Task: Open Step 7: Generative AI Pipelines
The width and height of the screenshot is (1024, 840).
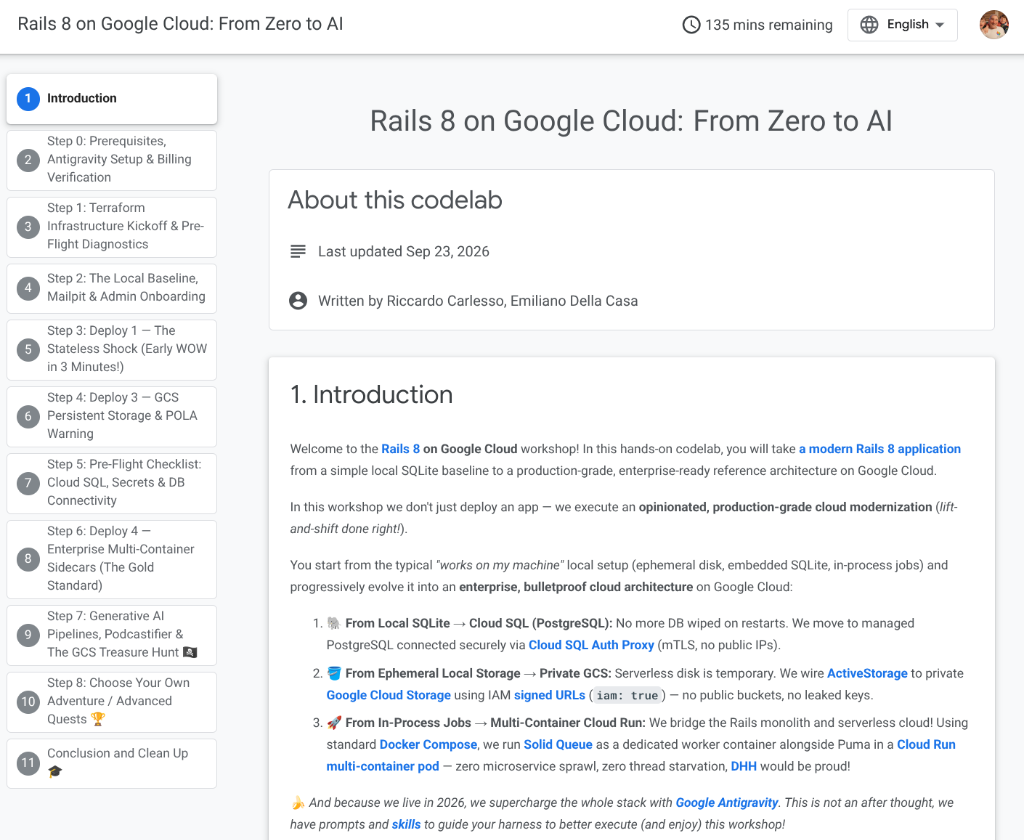Action: (112, 634)
